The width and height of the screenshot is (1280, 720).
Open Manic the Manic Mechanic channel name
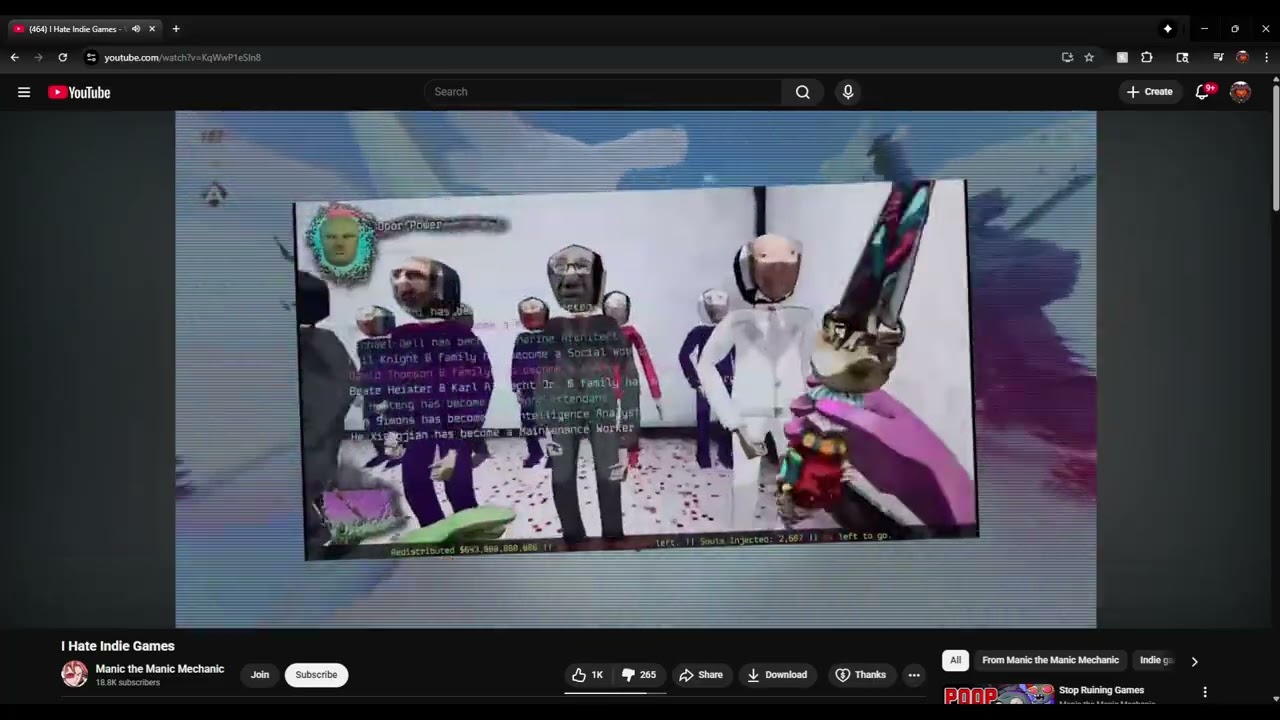(x=160, y=669)
